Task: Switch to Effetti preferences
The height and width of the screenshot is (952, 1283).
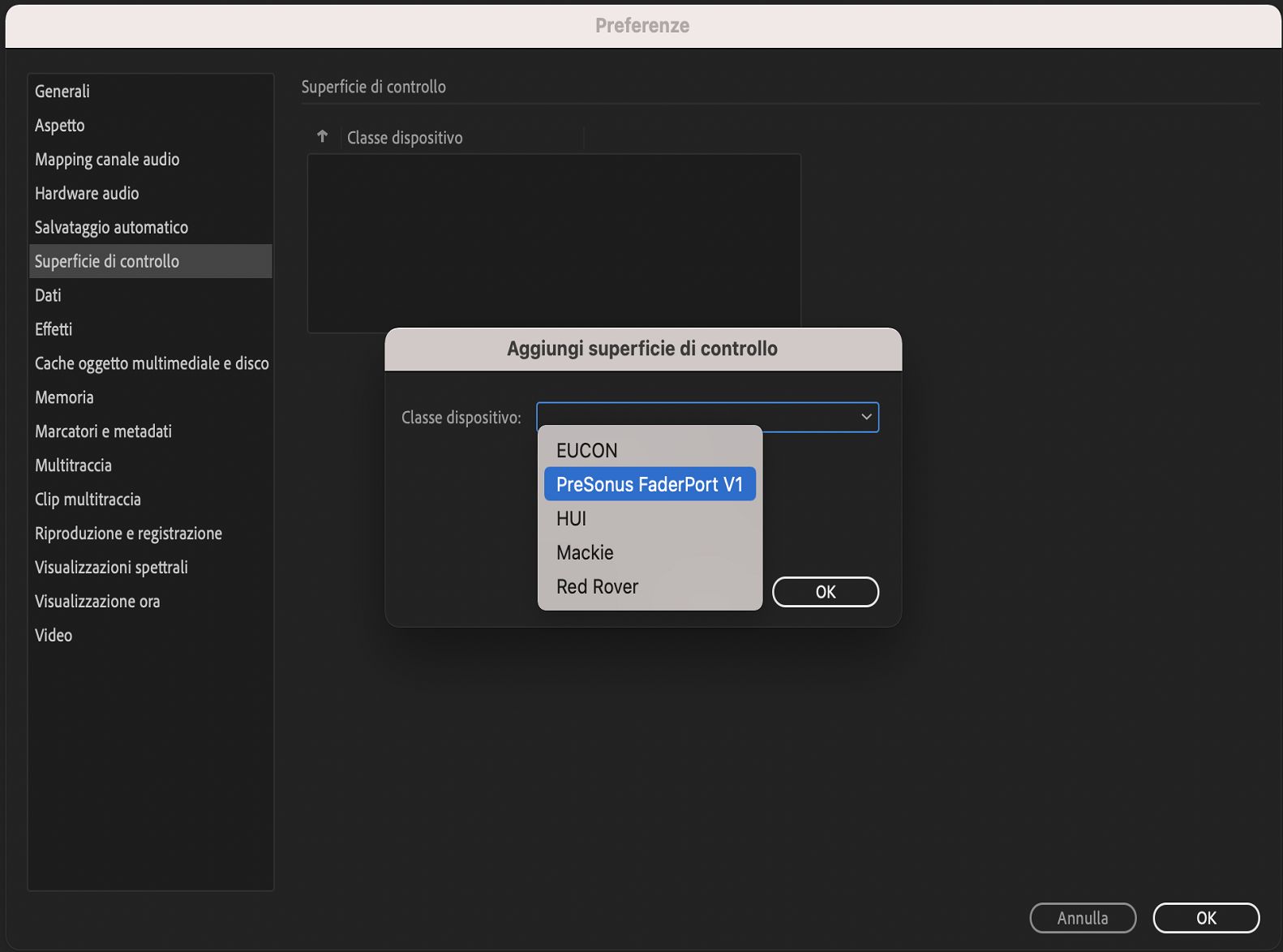Action: [150, 330]
